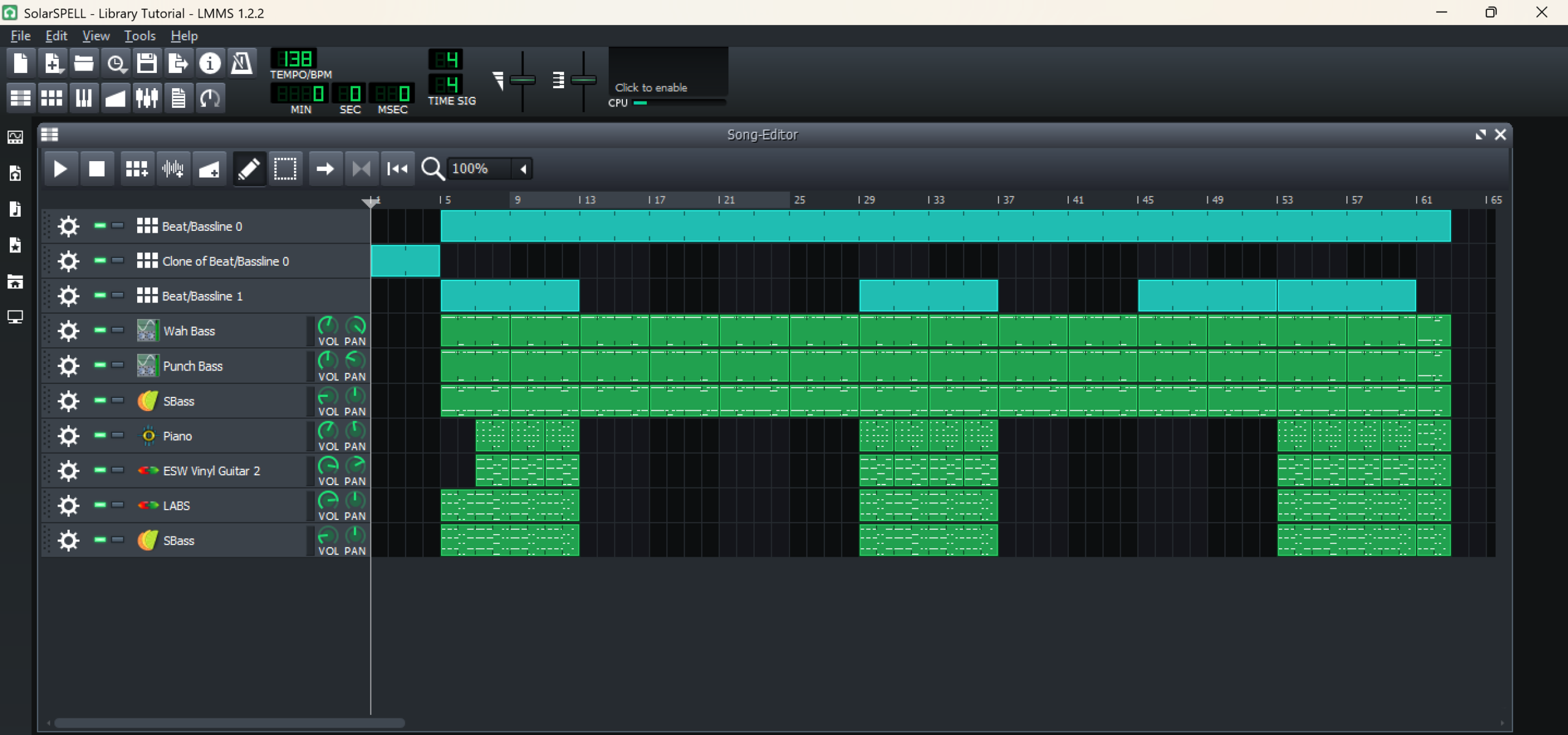Solo the Piano track
The width and height of the screenshot is (1568, 735).
click(118, 435)
